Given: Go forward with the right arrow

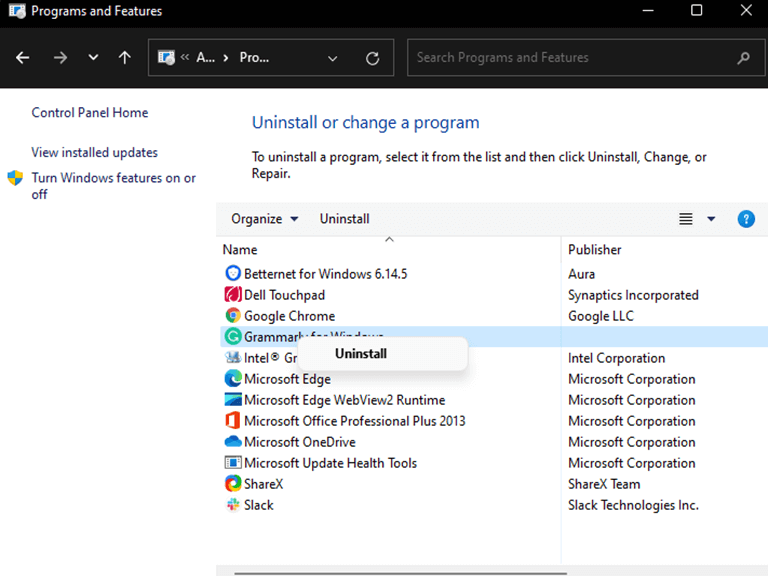Looking at the screenshot, I should [x=60, y=58].
